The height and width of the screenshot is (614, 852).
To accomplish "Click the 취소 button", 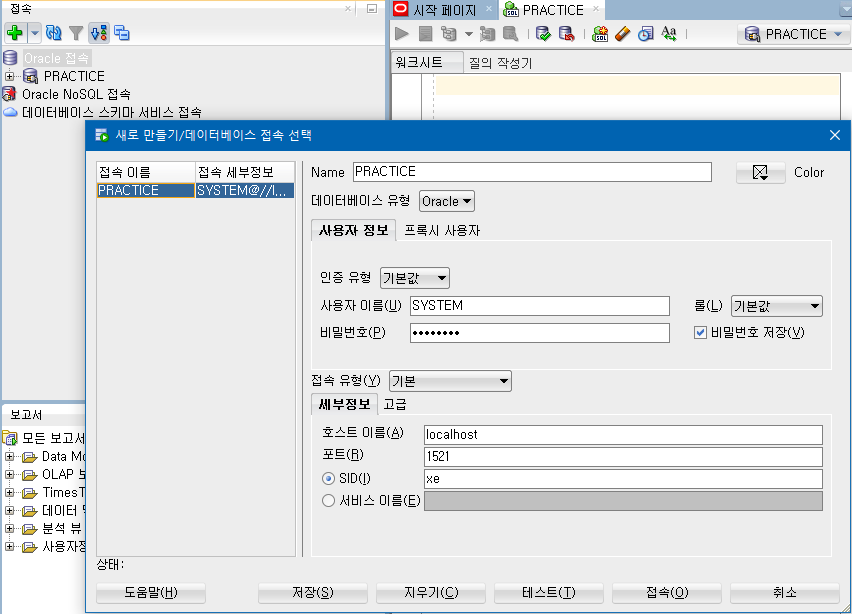I will 785,592.
